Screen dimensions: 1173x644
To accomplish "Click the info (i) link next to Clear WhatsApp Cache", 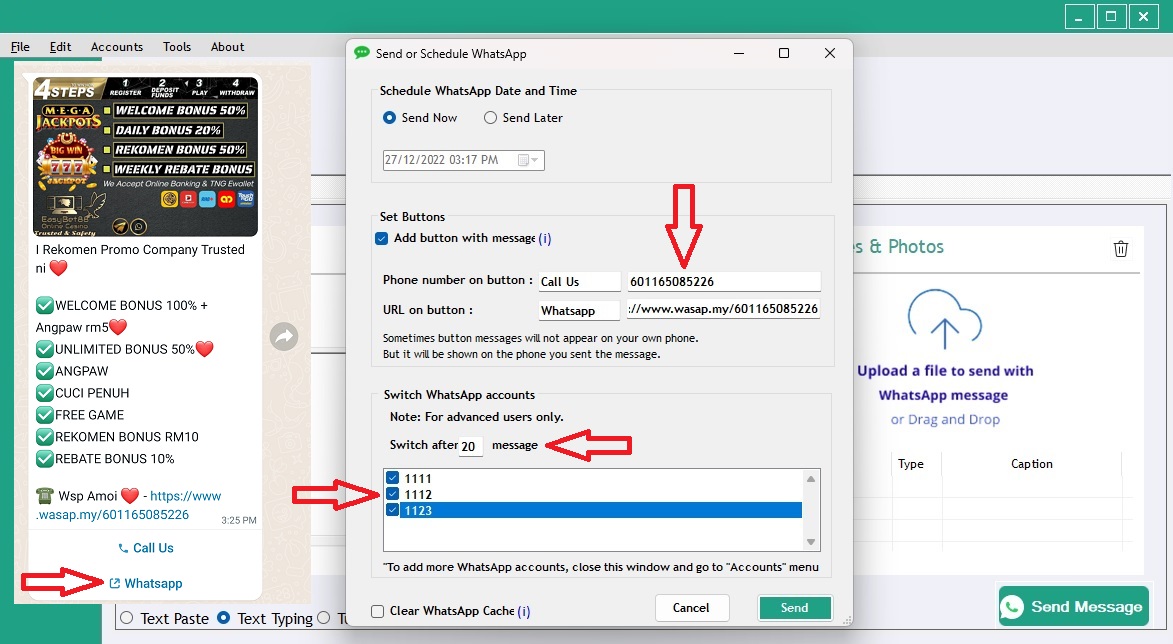I will tap(524, 611).
